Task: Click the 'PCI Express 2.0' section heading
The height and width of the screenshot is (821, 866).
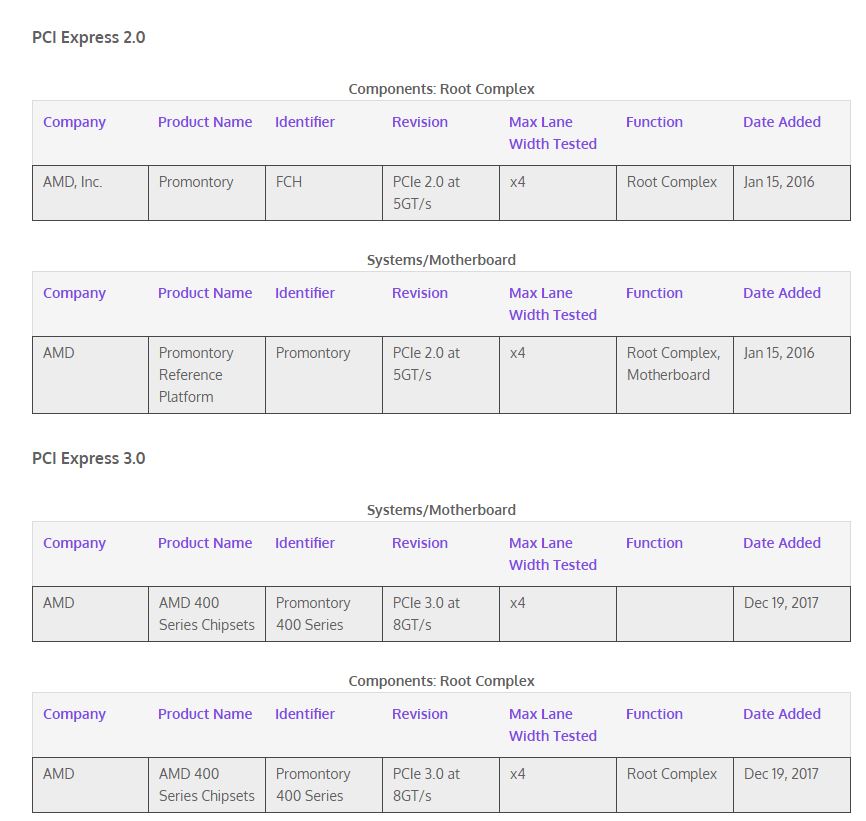Action: click(x=88, y=38)
